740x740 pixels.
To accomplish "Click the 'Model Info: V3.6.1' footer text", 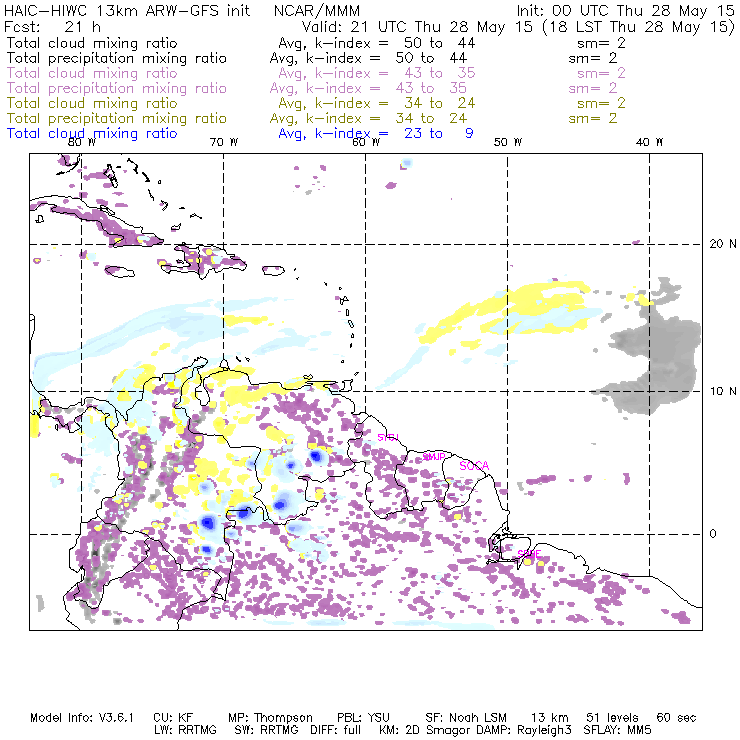I will tap(78, 718).
